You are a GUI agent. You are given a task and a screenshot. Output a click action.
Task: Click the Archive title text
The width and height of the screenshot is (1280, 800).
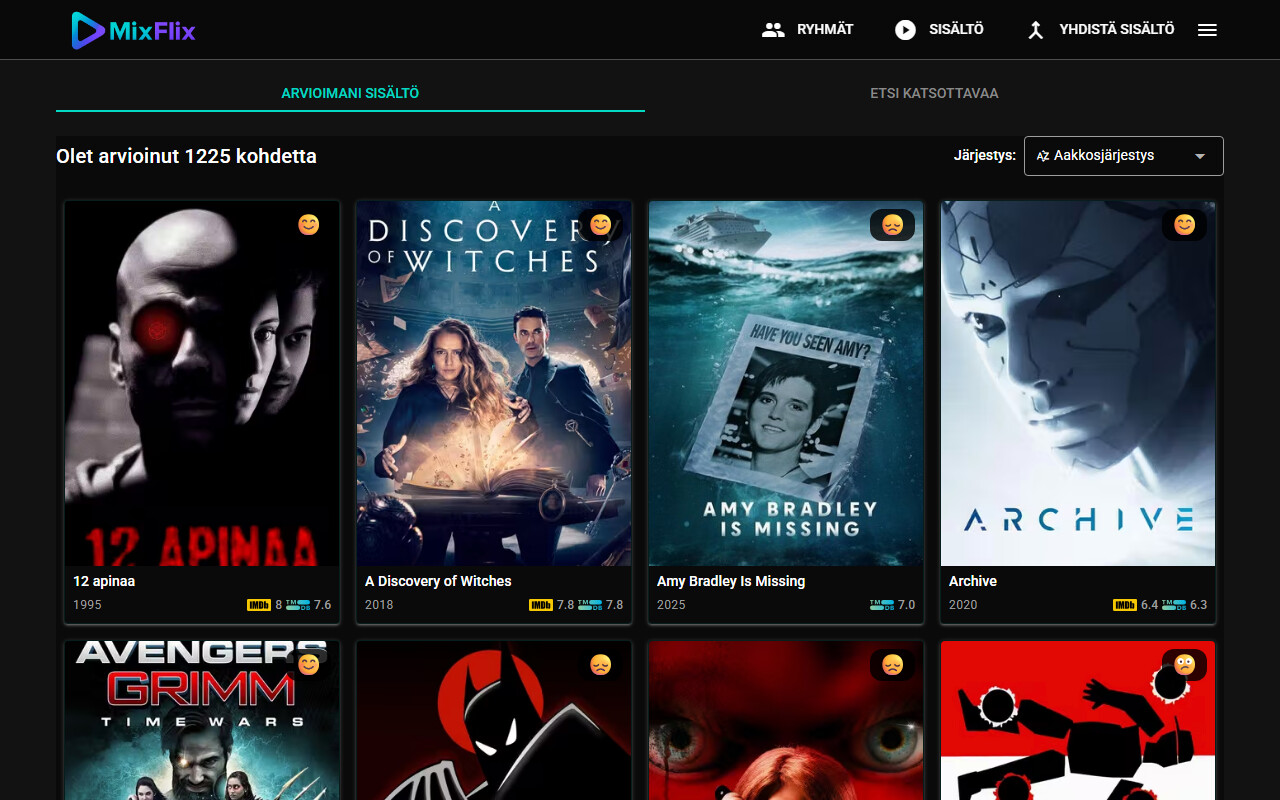click(x=973, y=581)
